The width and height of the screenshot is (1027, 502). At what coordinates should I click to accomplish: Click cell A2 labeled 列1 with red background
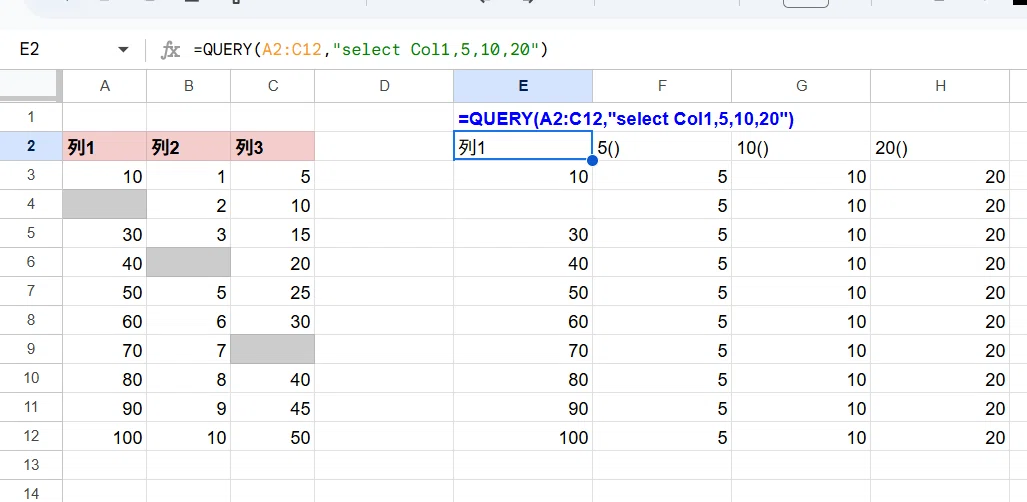click(x=104, y=146)
